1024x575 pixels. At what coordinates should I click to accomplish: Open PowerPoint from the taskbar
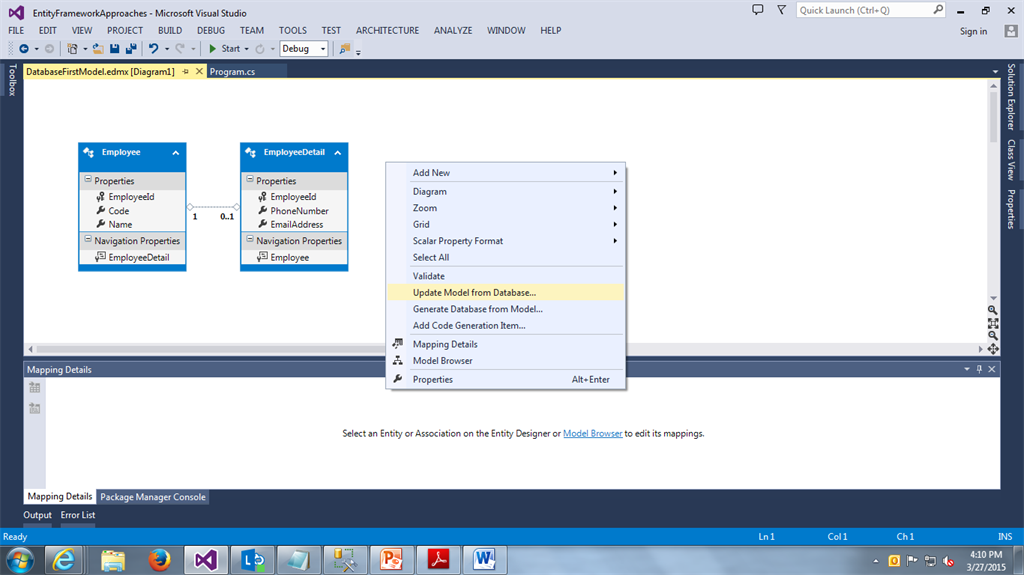(x=391, y=560)
